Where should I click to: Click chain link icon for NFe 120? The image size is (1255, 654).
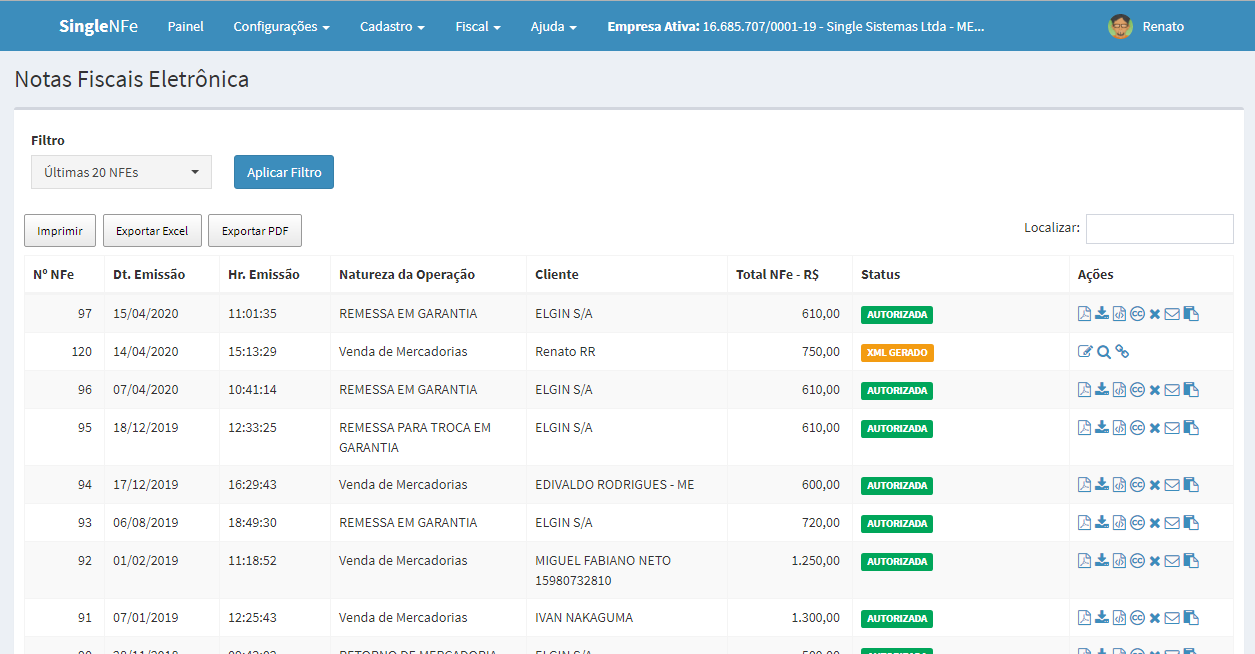click(x=1122, y=352)
